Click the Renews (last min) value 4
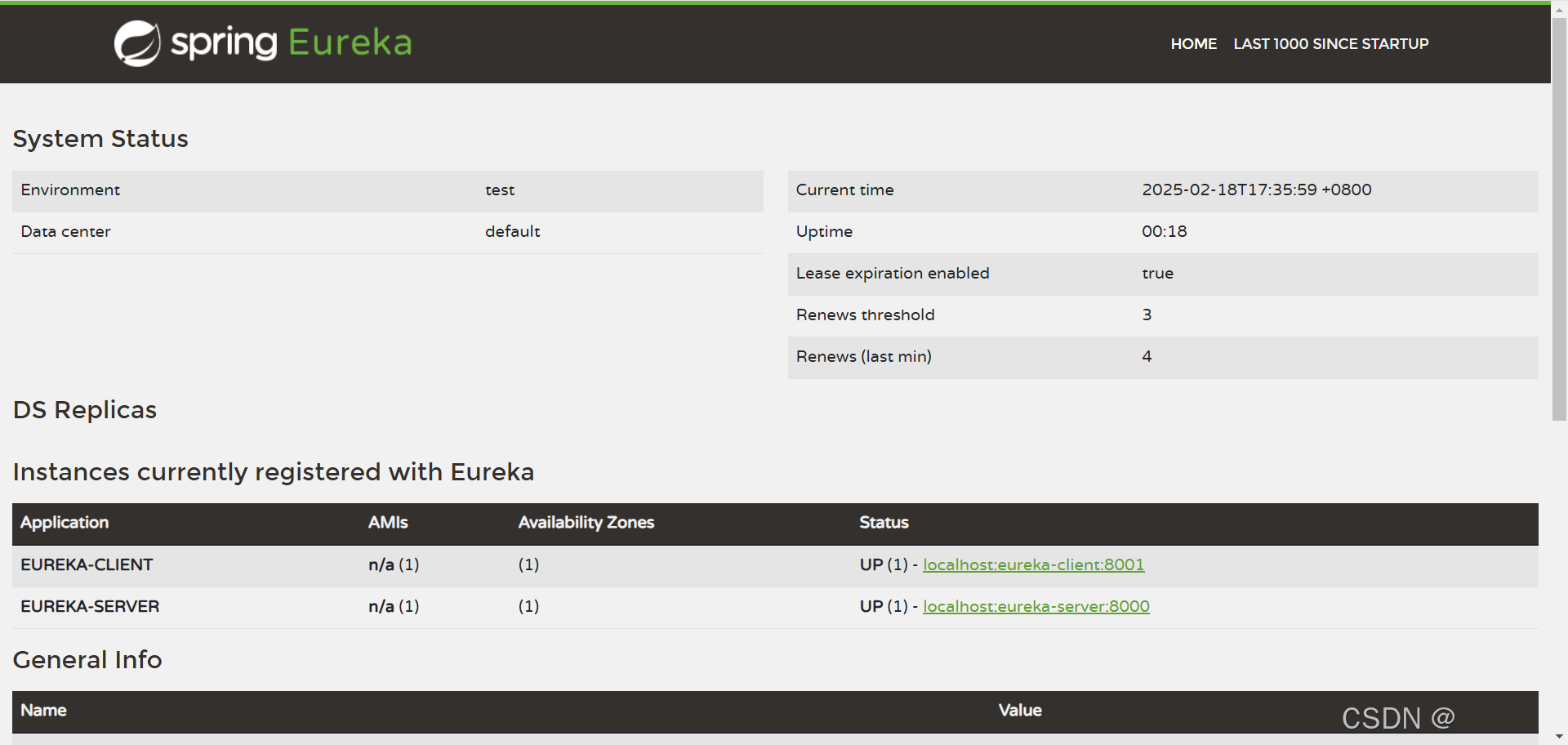1568x745 pixels. pyautogui.click(x=1147, y=357)
